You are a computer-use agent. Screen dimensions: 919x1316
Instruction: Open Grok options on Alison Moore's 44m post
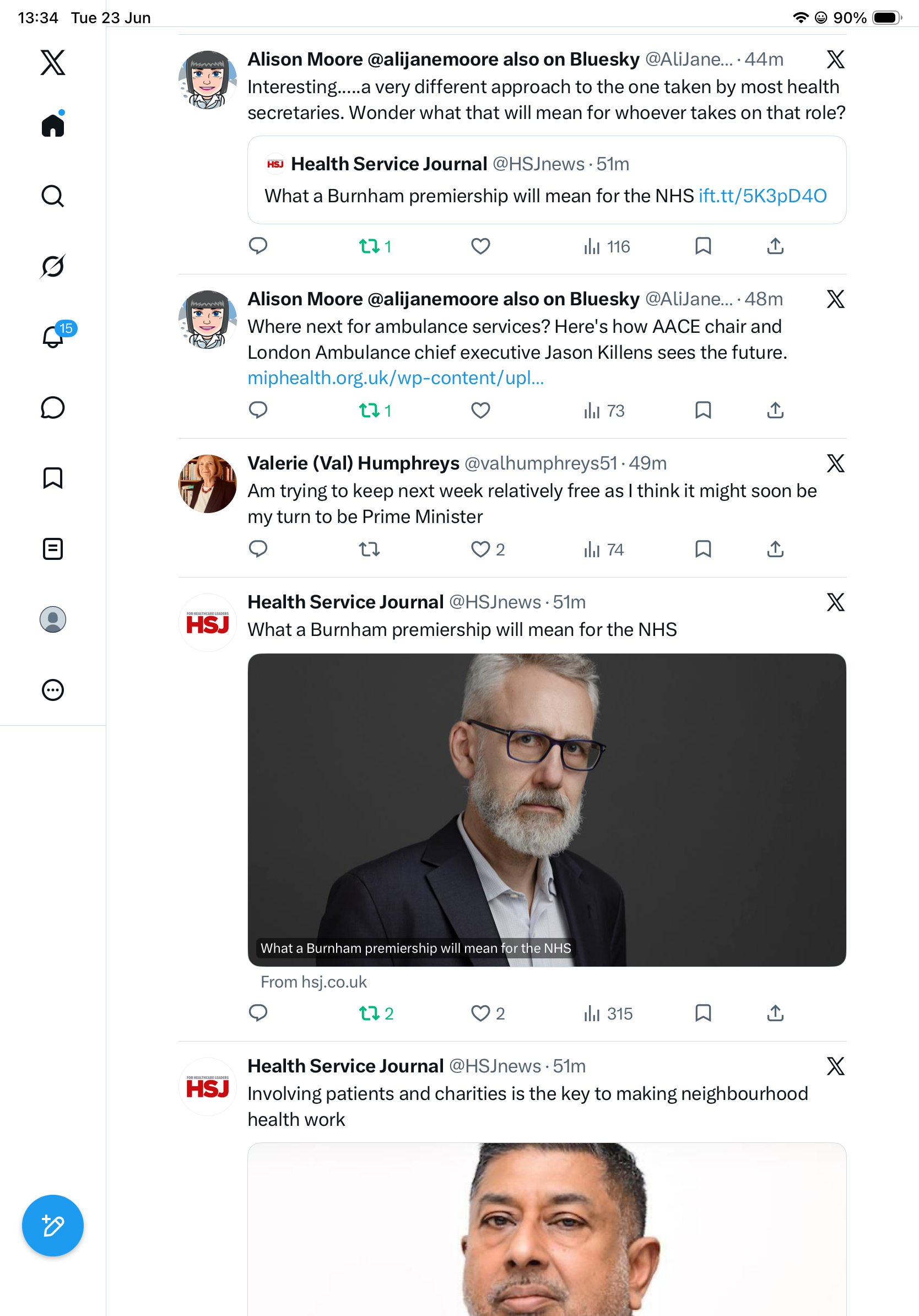835,59
